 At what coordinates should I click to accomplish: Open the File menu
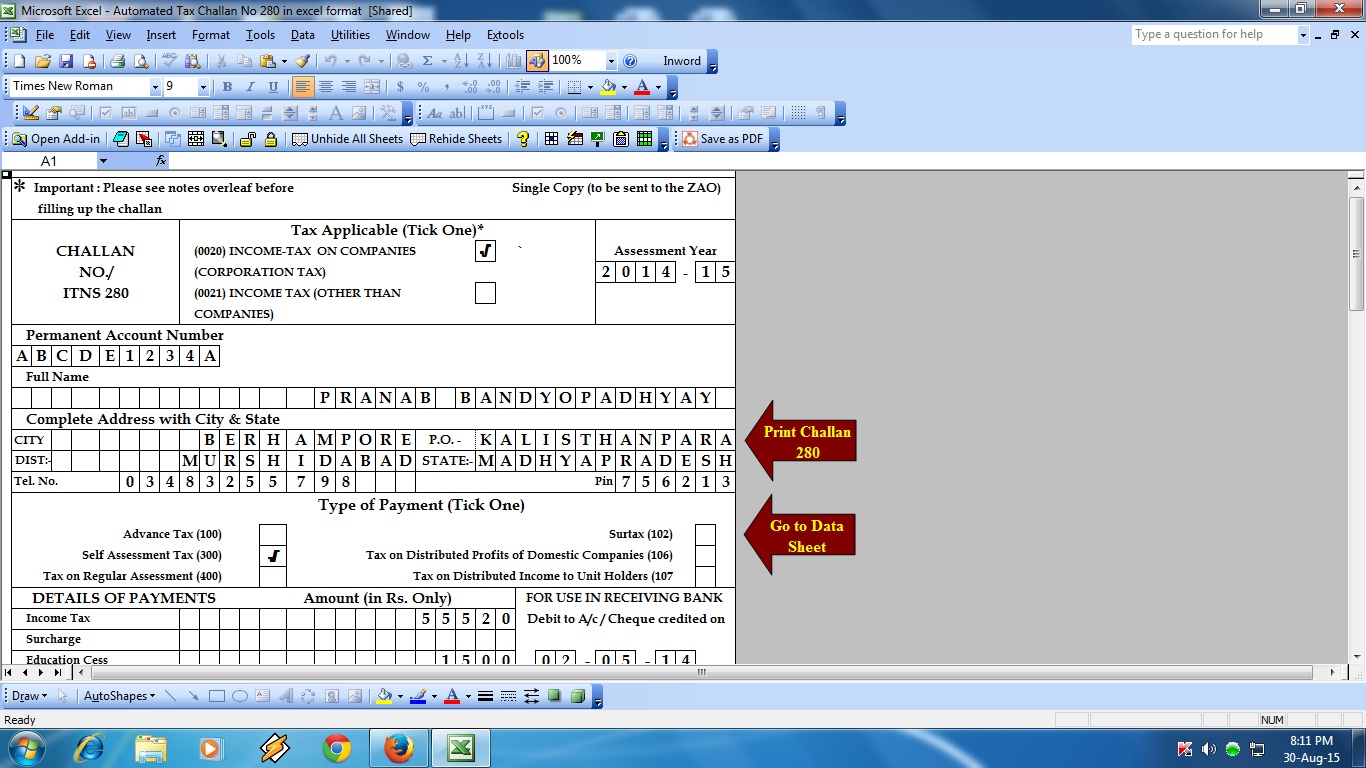tap(45, 35)
